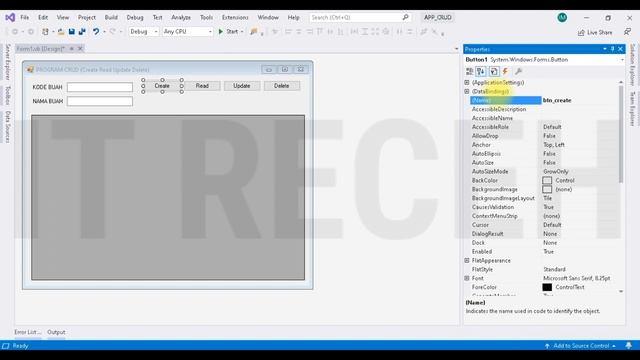The image size is (640, 360).
Task: Open the File menu
Action: click(x=24, y=18)
